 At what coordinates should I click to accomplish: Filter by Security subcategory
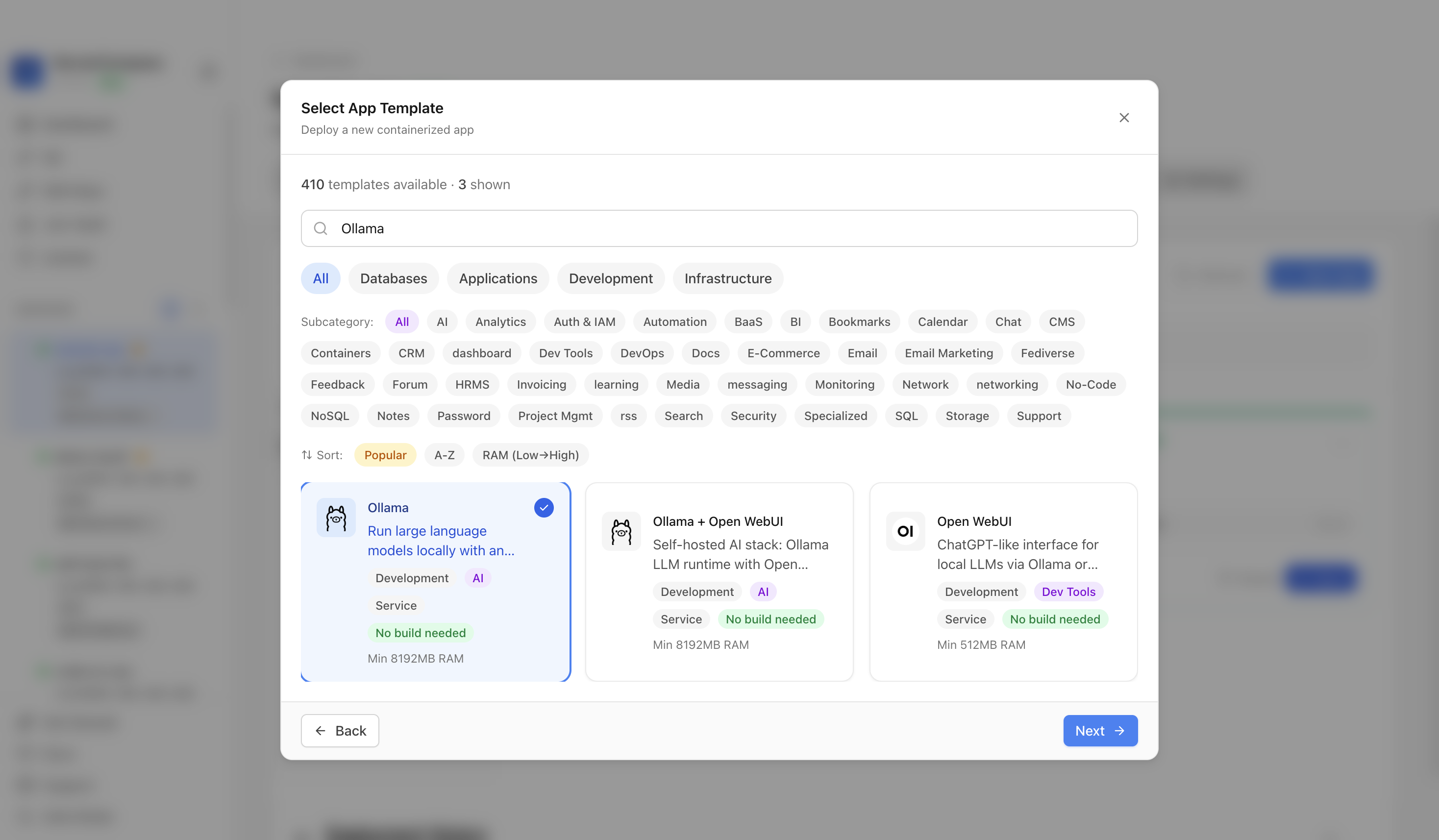point(753,416)
